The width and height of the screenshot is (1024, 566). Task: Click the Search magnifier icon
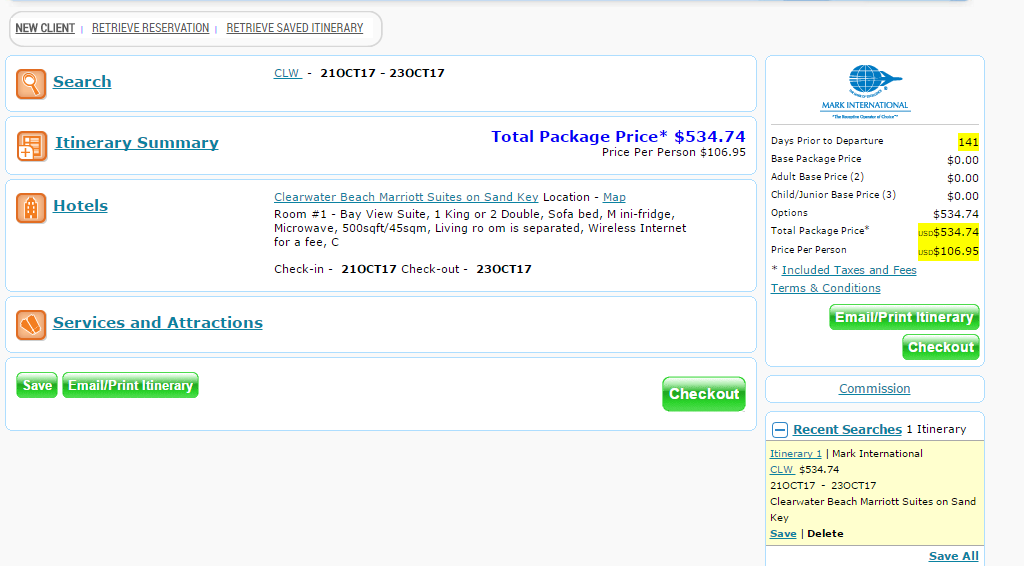(x=31, y=84)
